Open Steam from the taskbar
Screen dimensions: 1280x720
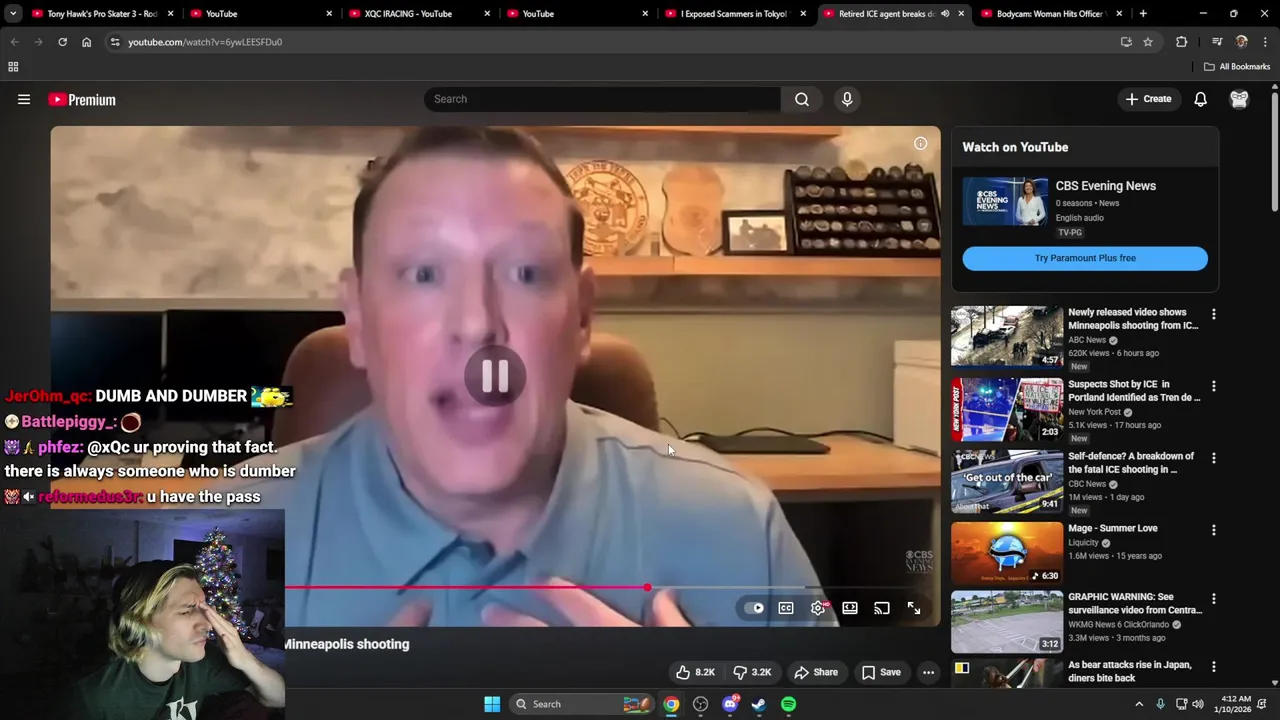pyautogui.click(x=759, y=704)
